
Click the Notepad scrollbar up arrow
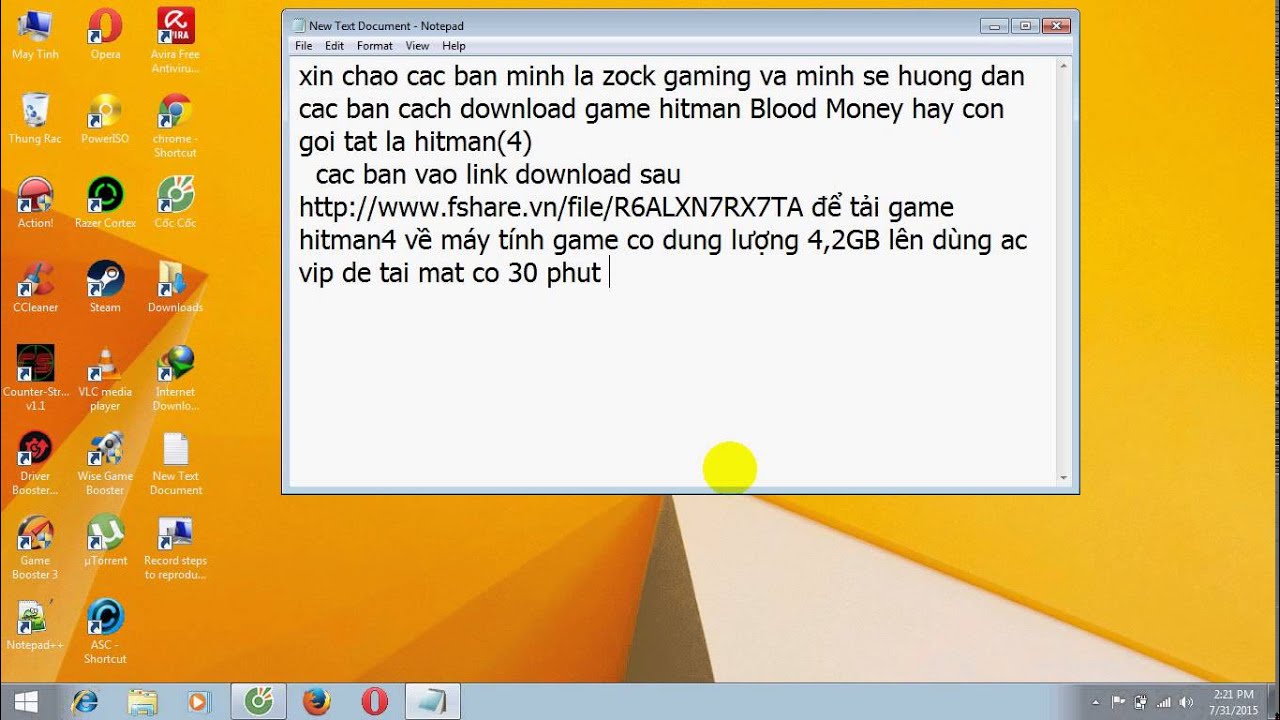point(1063,66)
